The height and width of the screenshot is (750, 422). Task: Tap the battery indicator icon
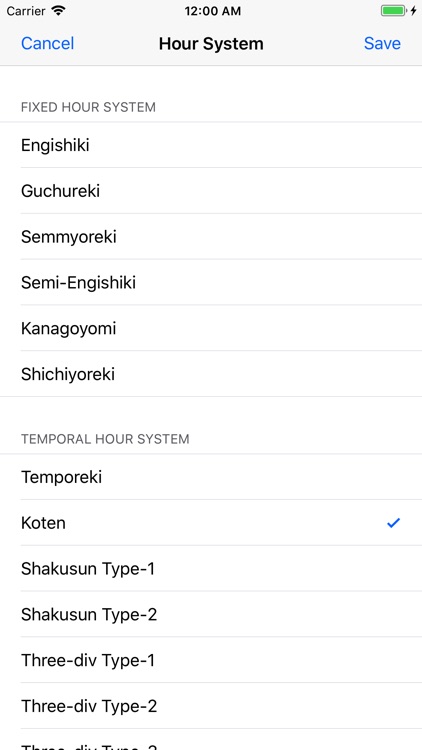(x=393, y=11)
